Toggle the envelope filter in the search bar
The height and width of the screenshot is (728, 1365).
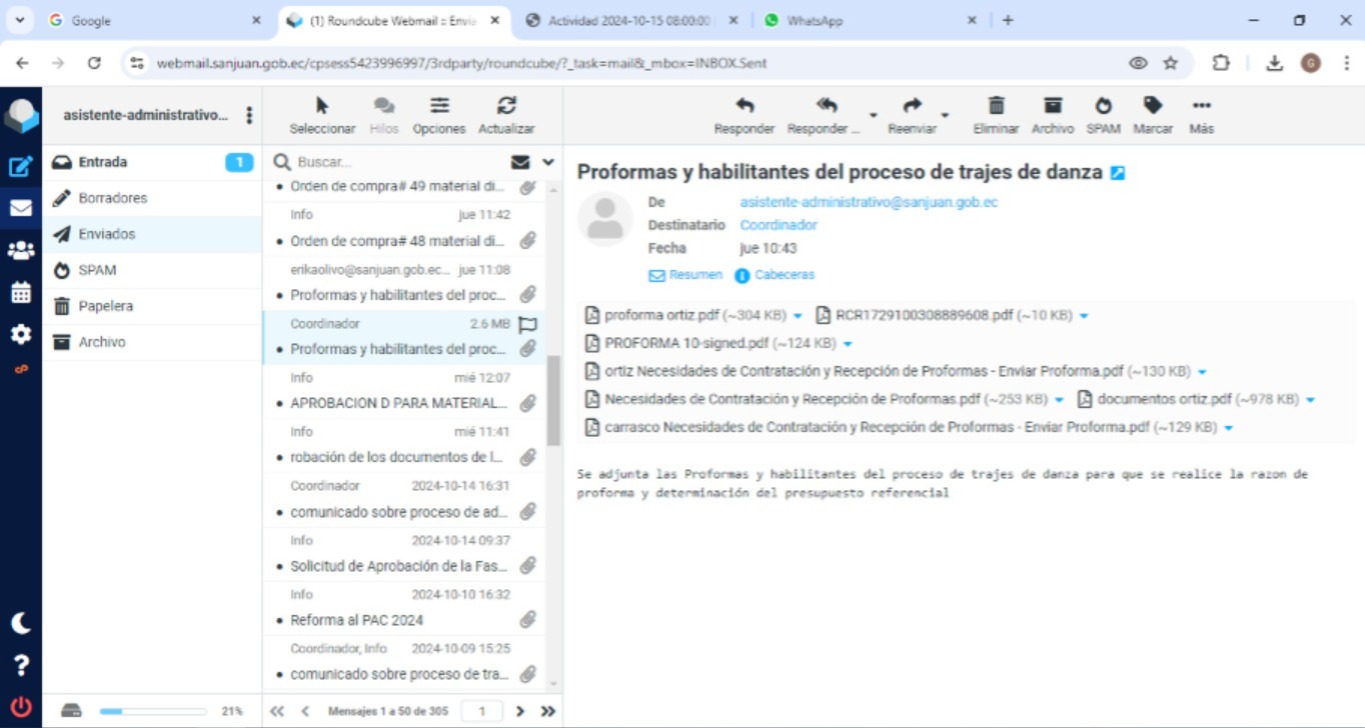point(520,162)
